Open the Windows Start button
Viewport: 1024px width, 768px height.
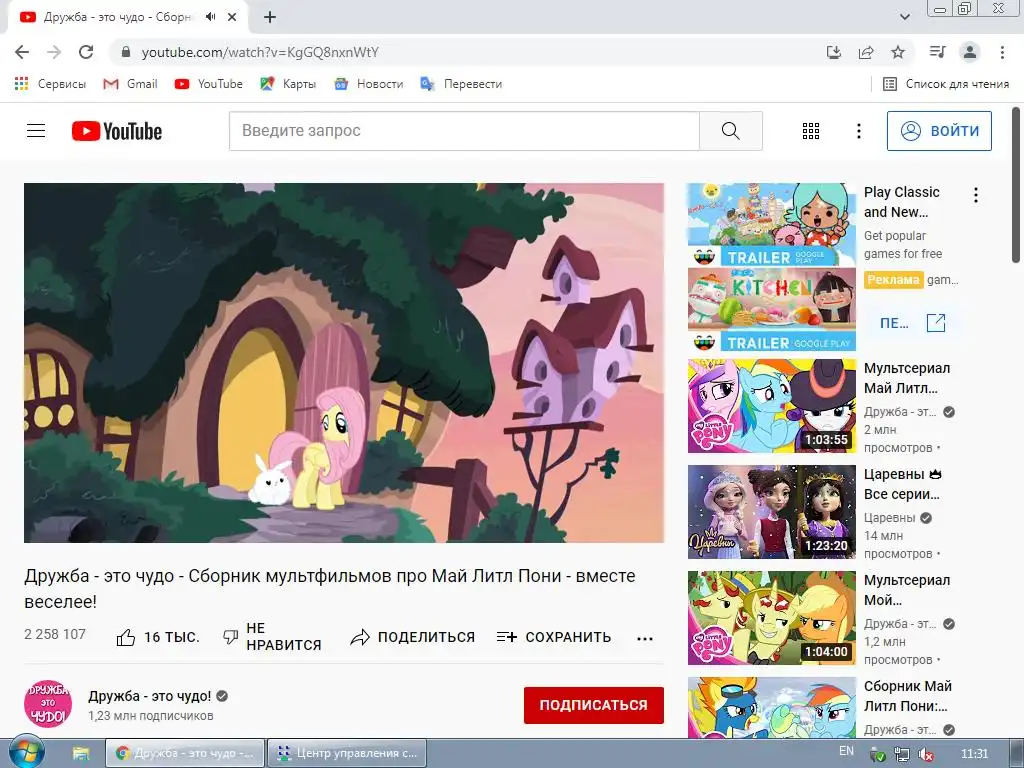click(x=26, y=753)
